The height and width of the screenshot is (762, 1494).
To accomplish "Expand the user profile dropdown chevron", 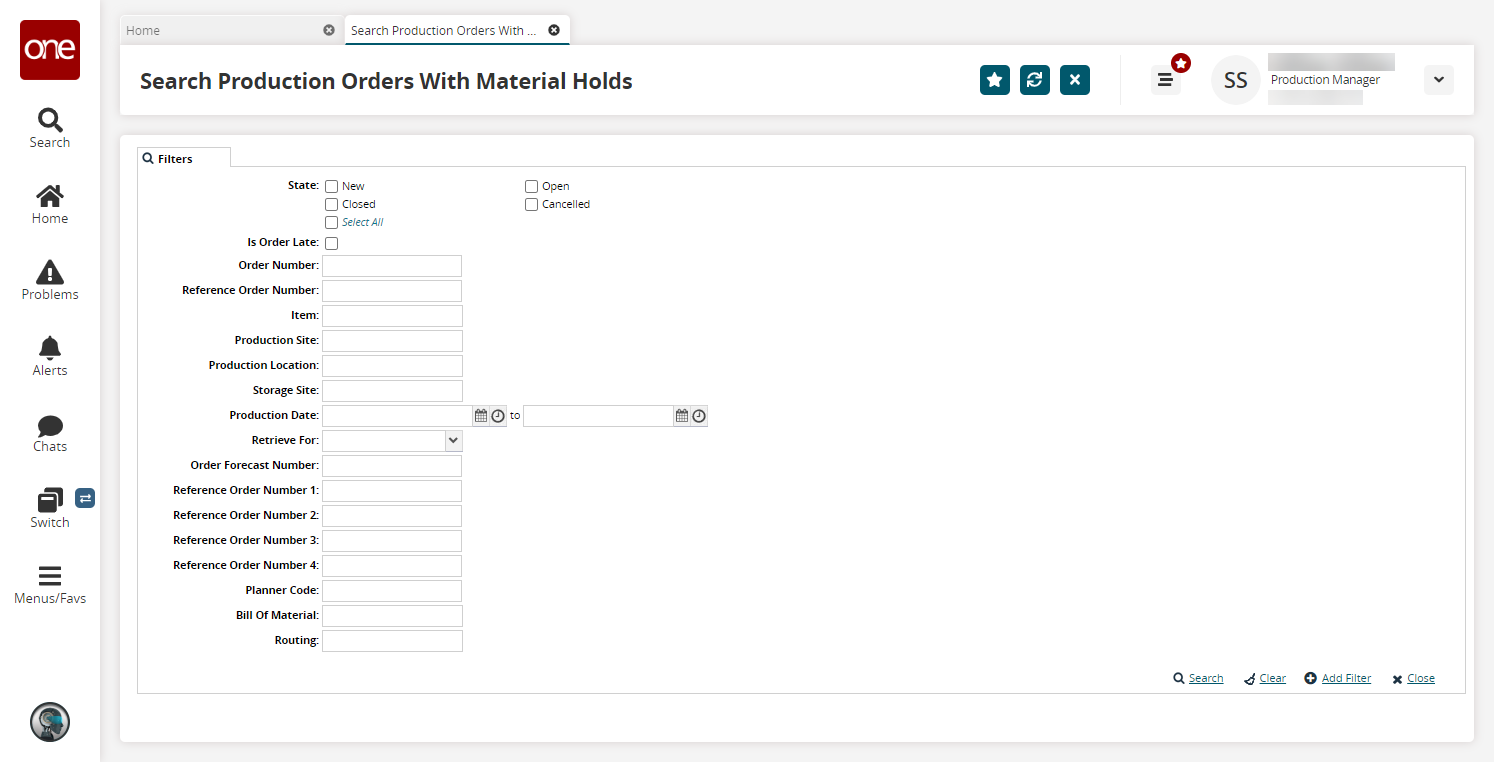I will (x=1438, y=80).
